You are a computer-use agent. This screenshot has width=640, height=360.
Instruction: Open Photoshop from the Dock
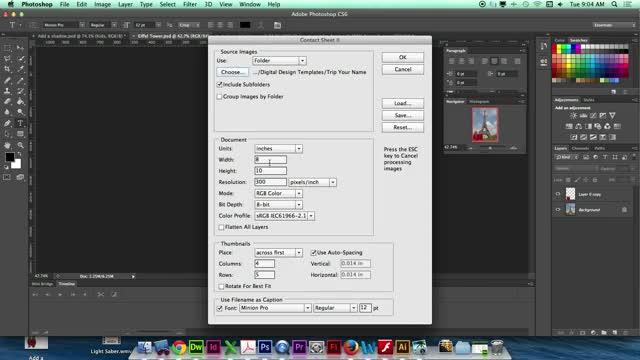[265, 347]
